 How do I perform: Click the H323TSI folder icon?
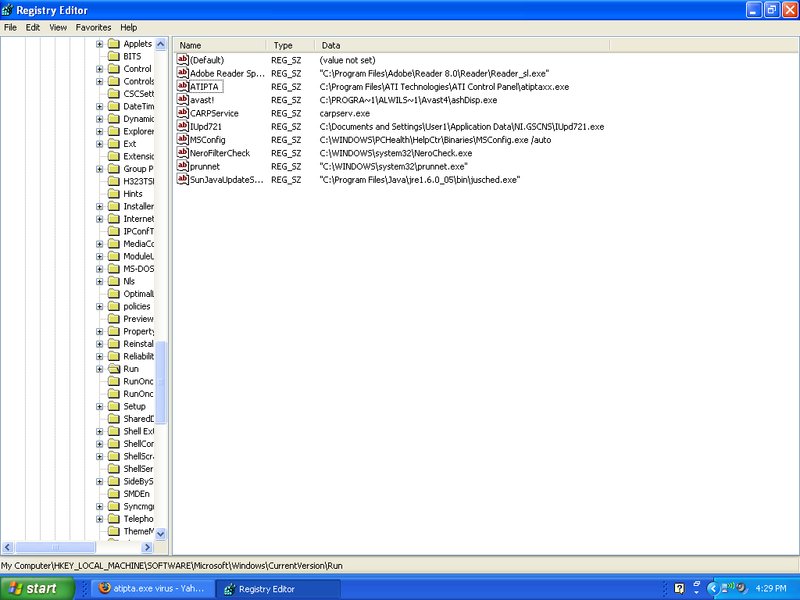(114, 181)
